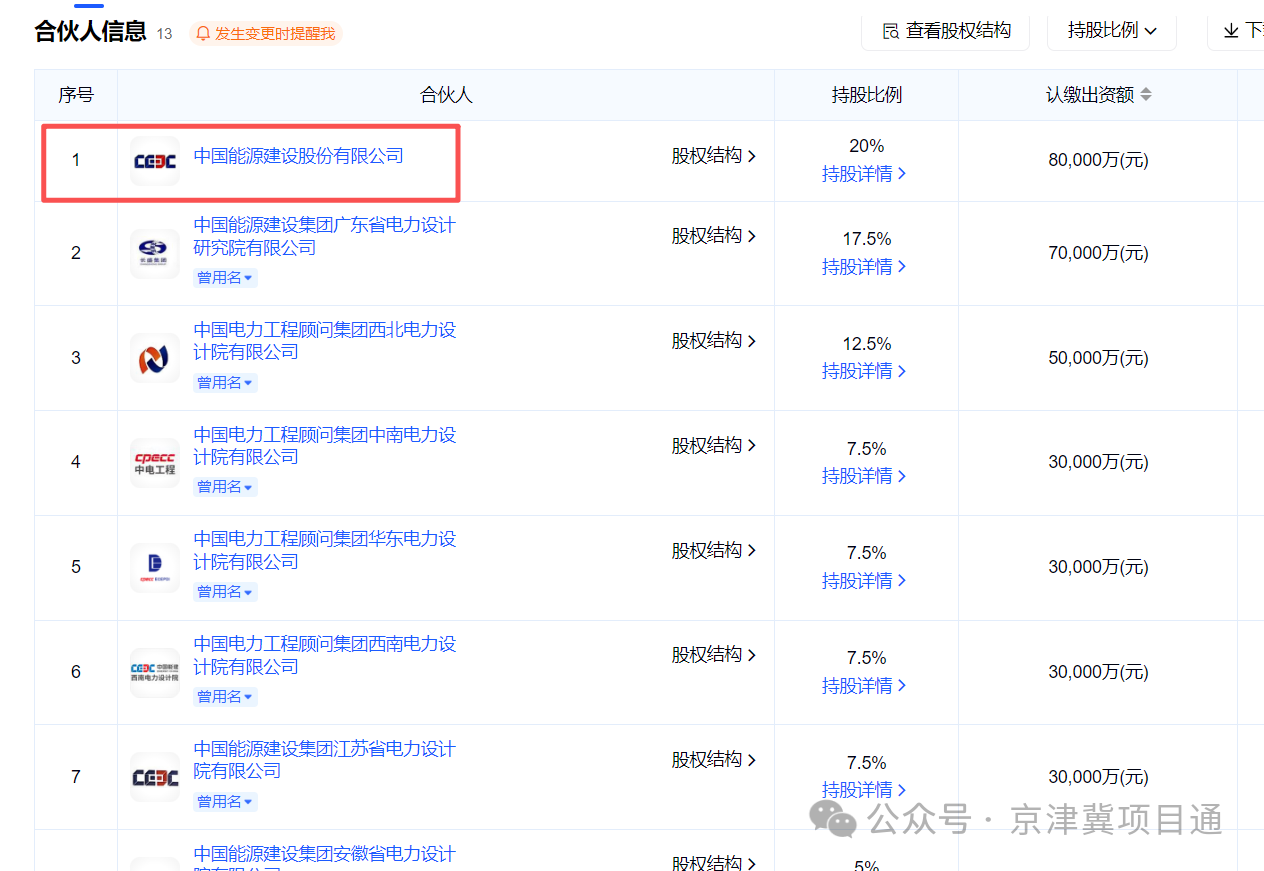Expand 曾用名 for 广东省电力设计研究院
Viewport: 1264px width, 871px height.
pos(225,278)
